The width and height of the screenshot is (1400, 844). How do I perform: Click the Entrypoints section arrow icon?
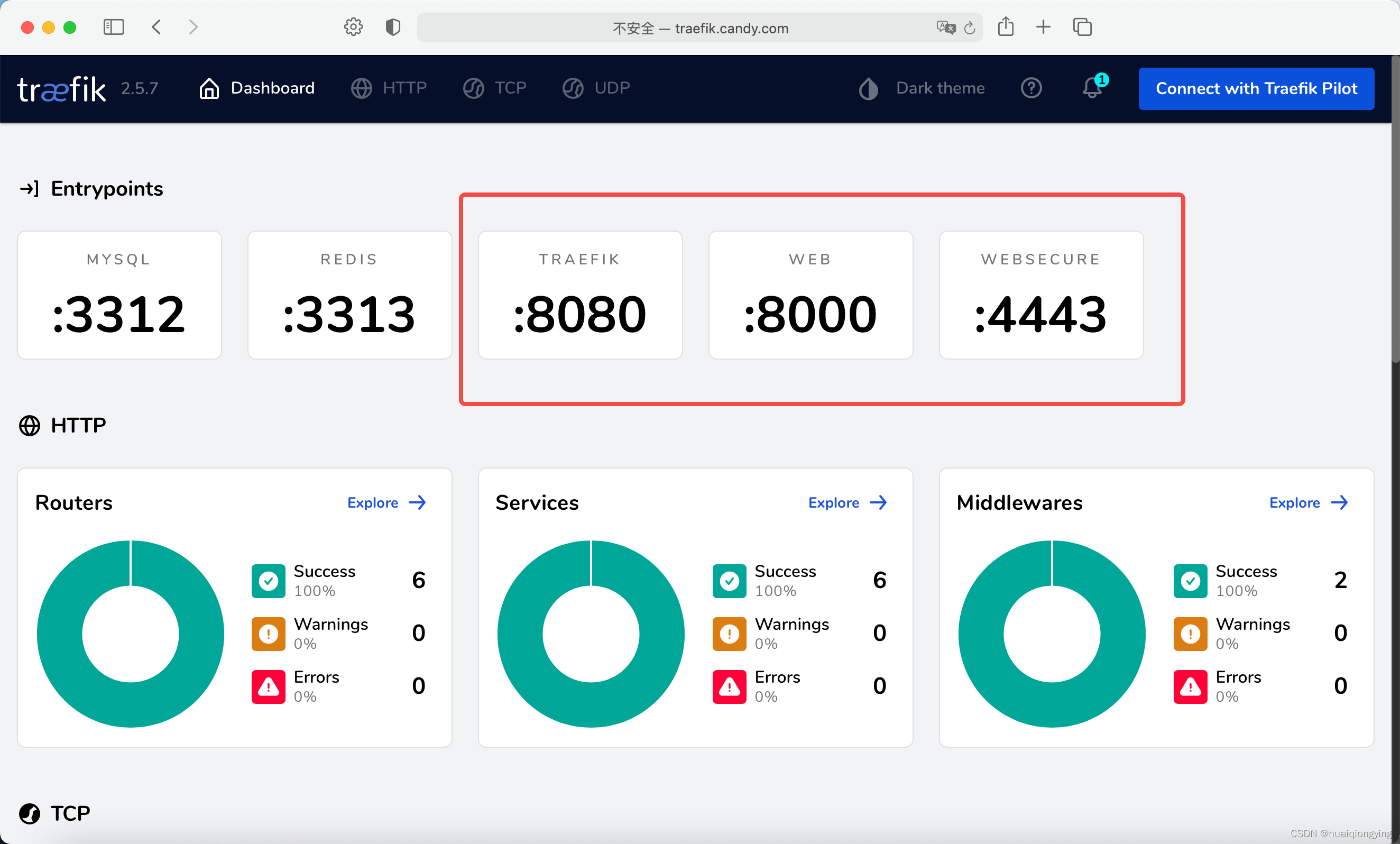tap(29, 189)
